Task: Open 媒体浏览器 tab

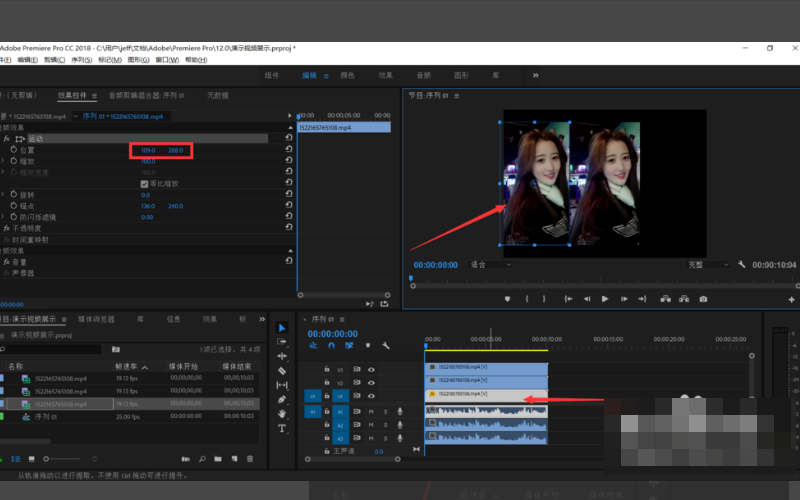Action: (96, 319)
